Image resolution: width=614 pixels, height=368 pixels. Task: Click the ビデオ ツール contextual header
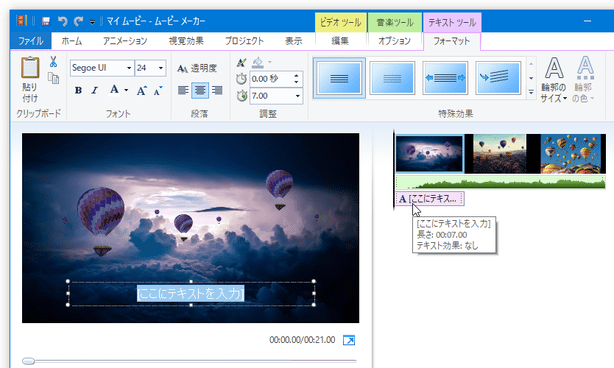click(x=340, y=23)
